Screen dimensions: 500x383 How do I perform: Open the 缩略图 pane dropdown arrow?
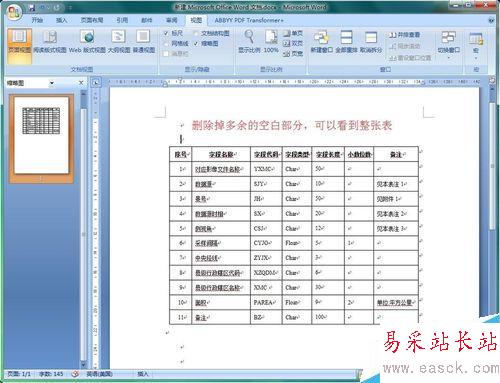pyautogui.click(x=52, y=83)
